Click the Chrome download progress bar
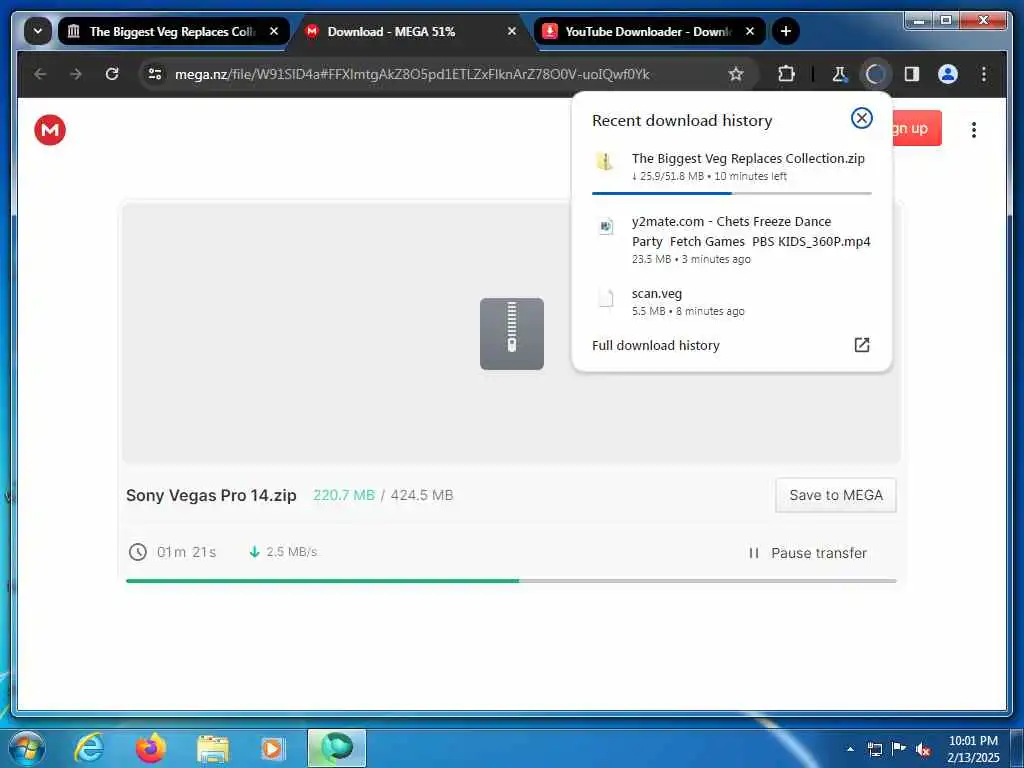The image size is (1024, 768). 731,193
